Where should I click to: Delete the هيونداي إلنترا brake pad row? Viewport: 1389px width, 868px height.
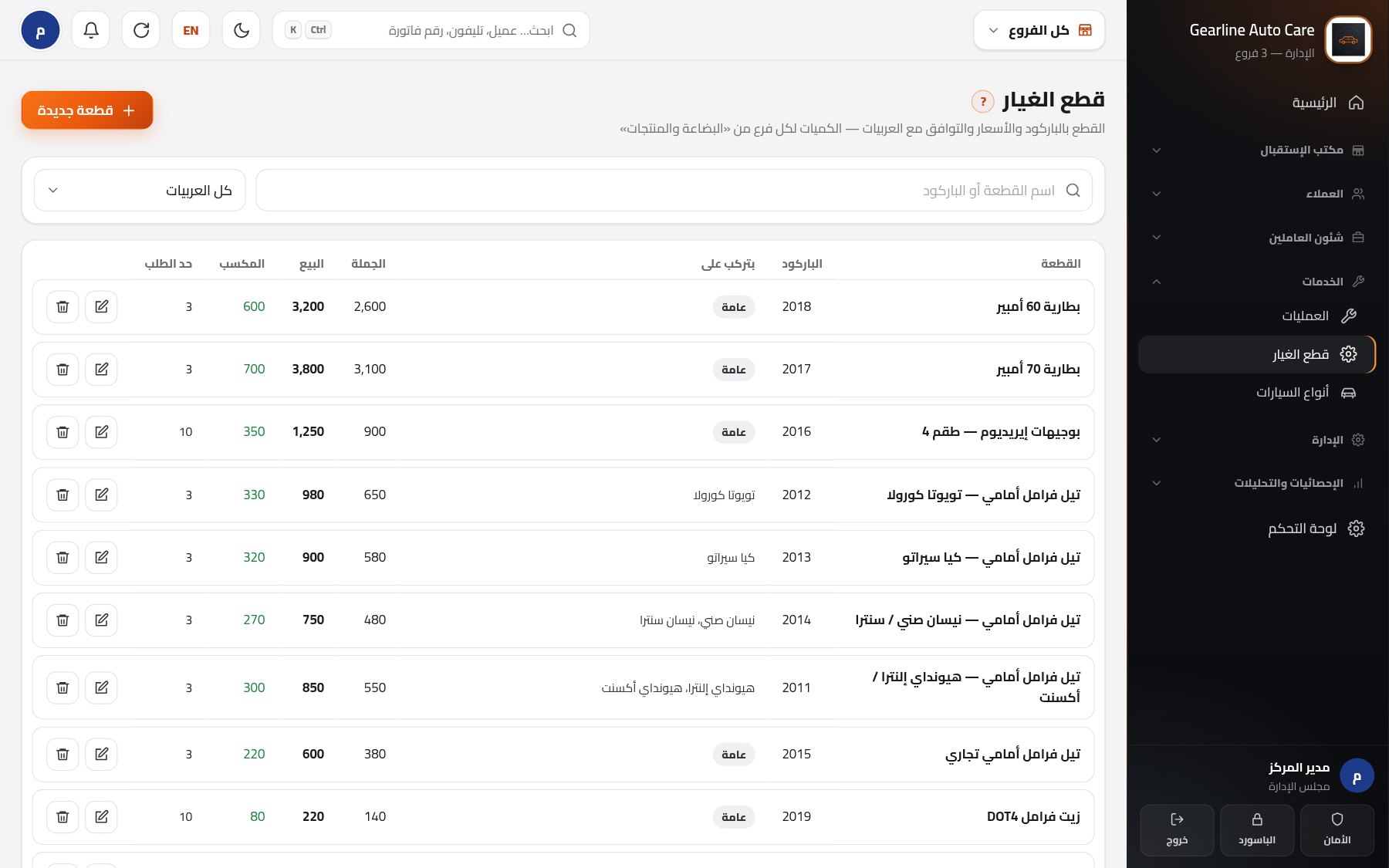coord(63,687)
